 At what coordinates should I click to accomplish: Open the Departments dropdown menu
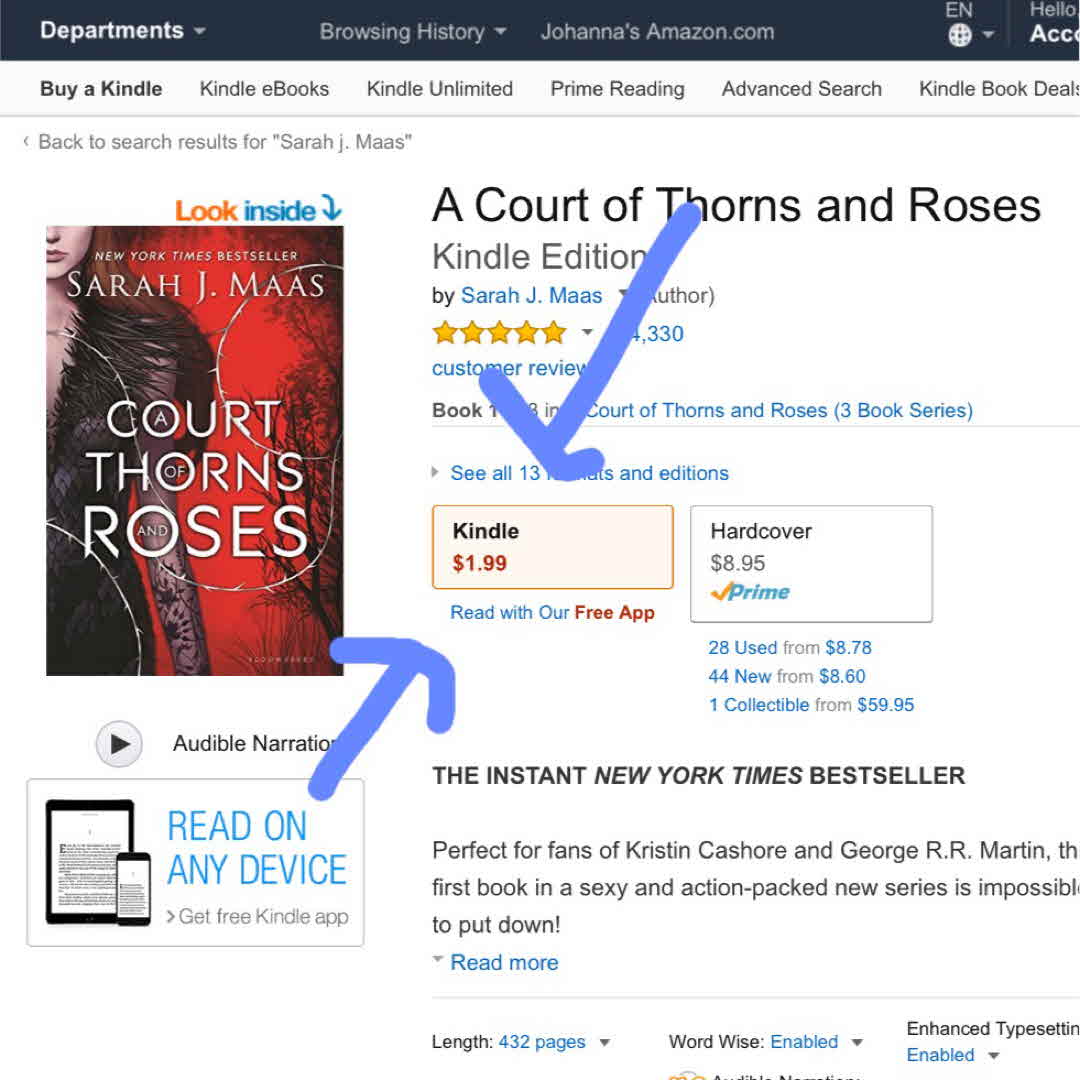point(122,31)
